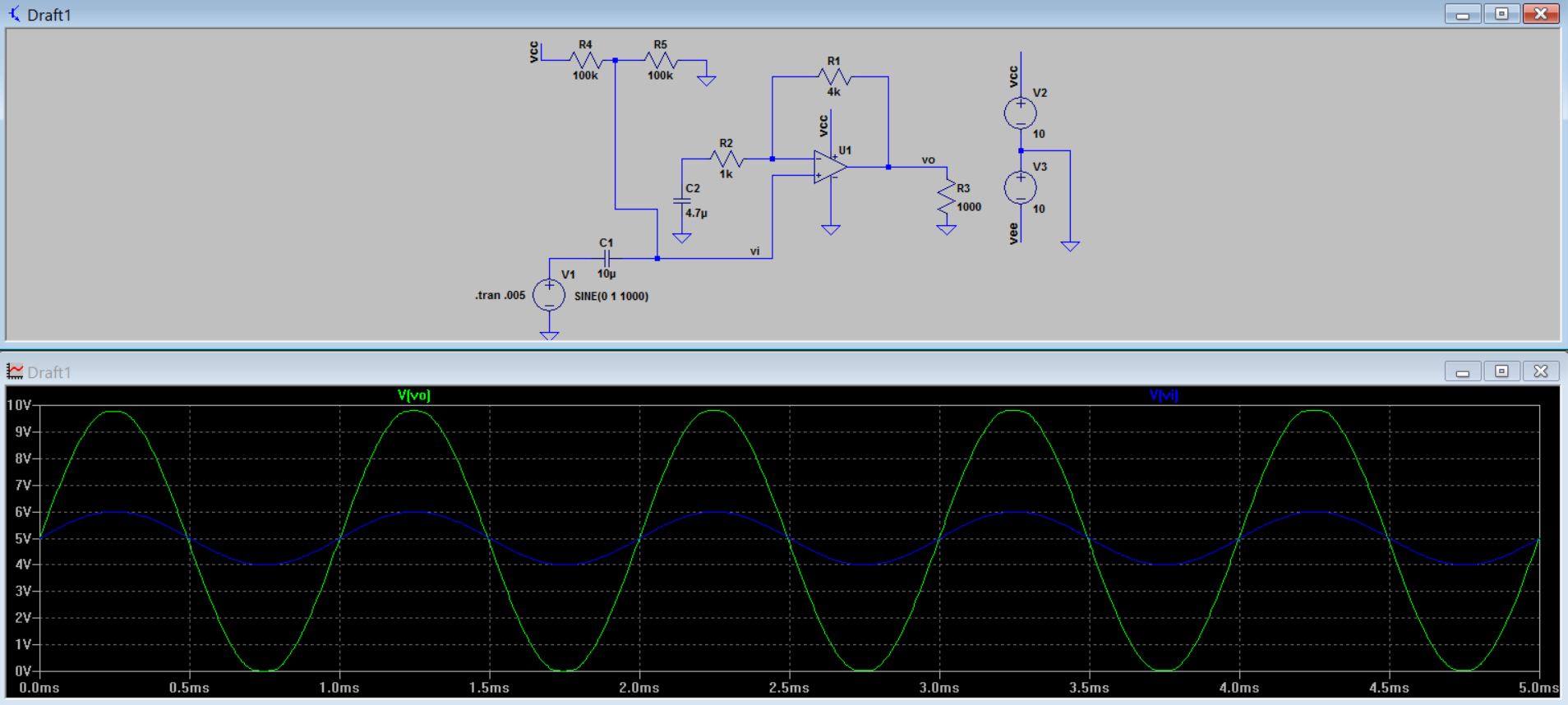1568x705 pixels.
Task: Click the U1 op-amp symbol
Action: coord(830,167)
